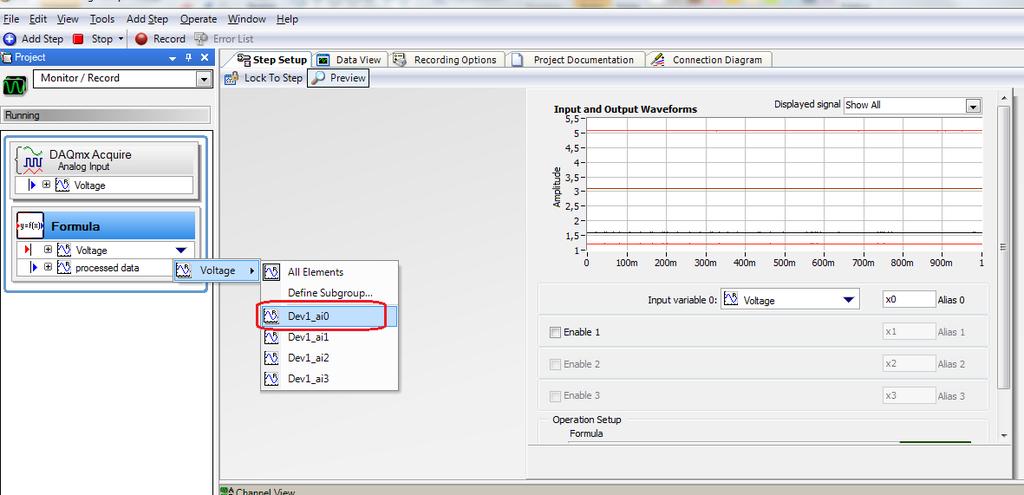Click the Project Documentation page icon
1024x495 pixels.
coord(517,60)
